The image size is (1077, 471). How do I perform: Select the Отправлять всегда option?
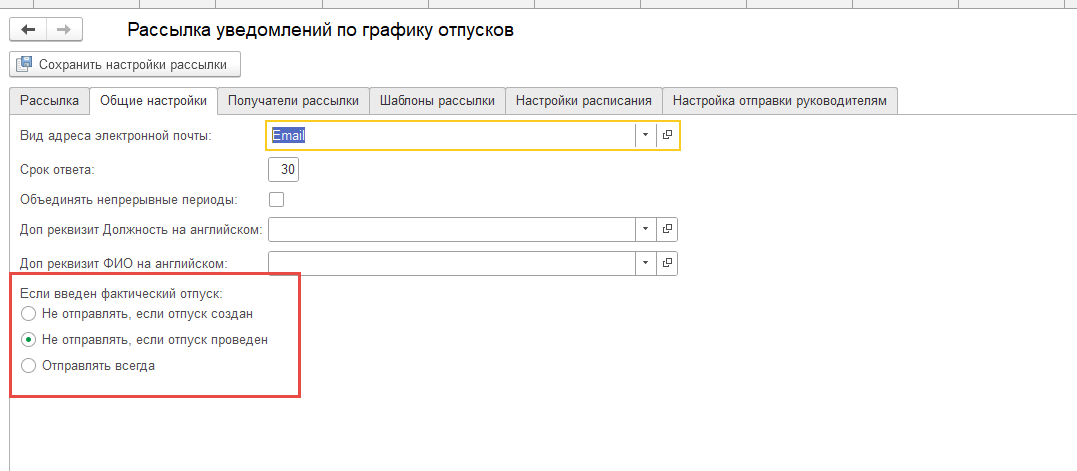point(28,366)
